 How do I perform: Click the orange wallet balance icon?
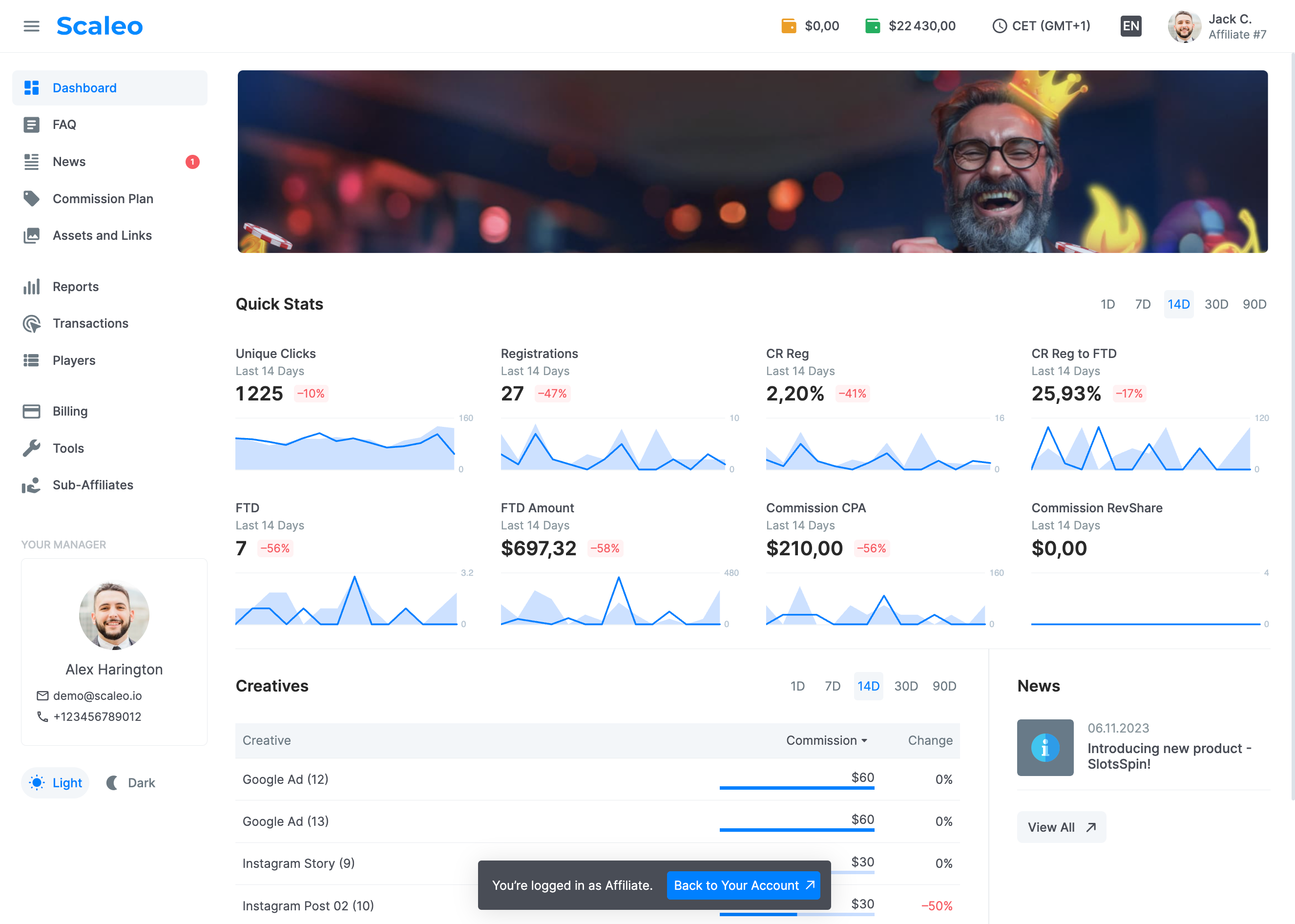click(x=788, y=25)
